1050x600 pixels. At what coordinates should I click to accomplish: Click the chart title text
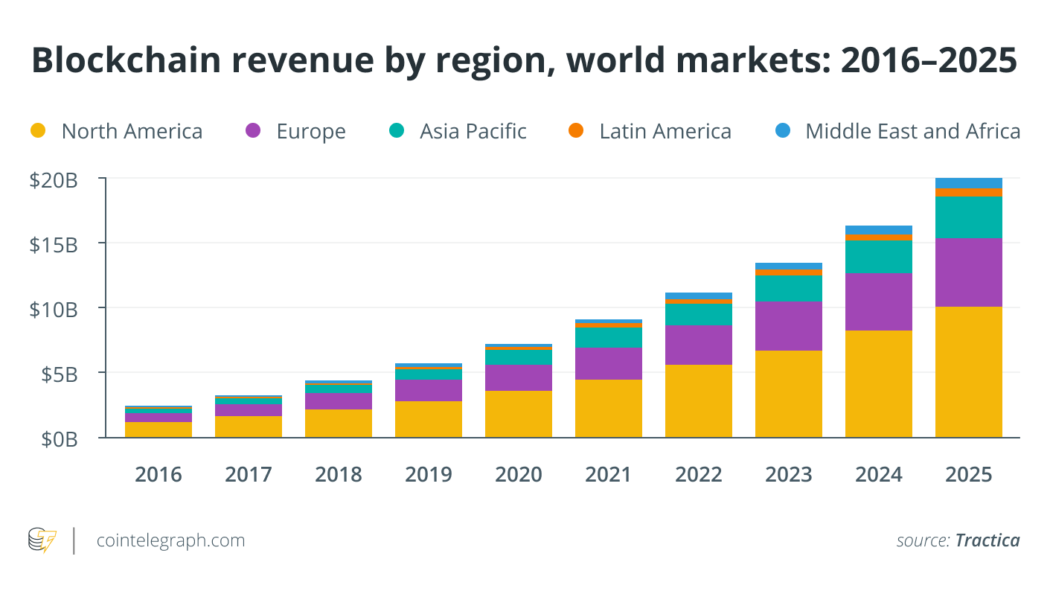click(524, 59)
